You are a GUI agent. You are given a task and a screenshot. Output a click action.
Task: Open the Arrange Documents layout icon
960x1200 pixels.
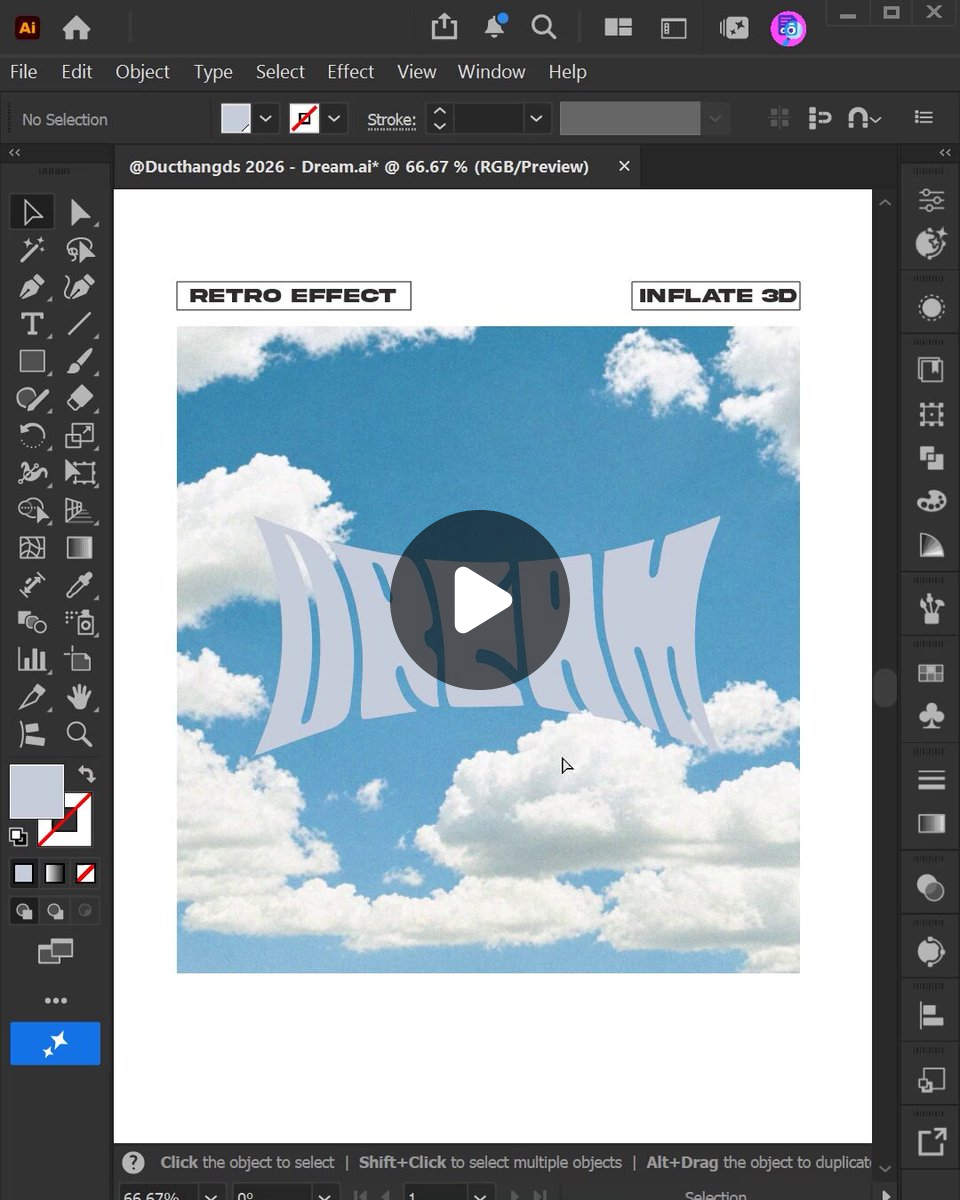click(618, 28)
